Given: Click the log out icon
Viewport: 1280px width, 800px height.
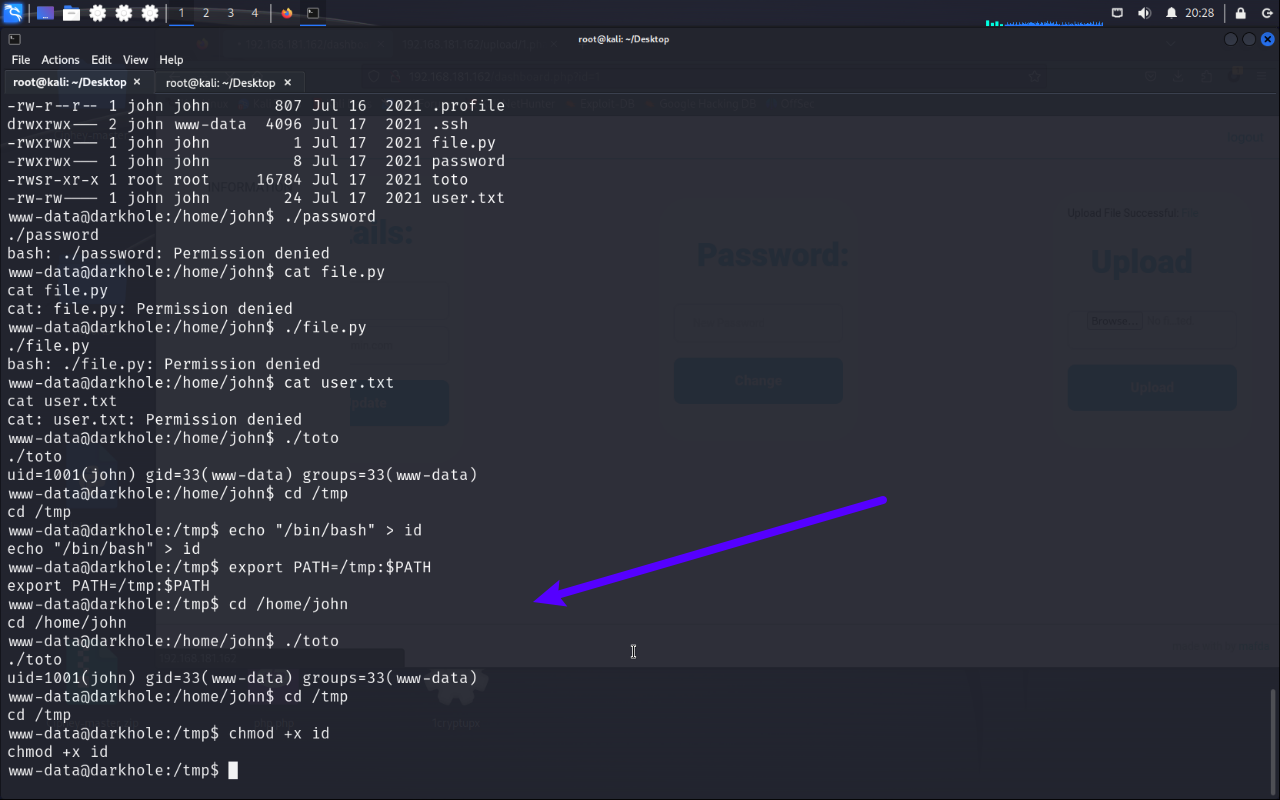Looking at the screenshot, I should [x=1266, y=13].
